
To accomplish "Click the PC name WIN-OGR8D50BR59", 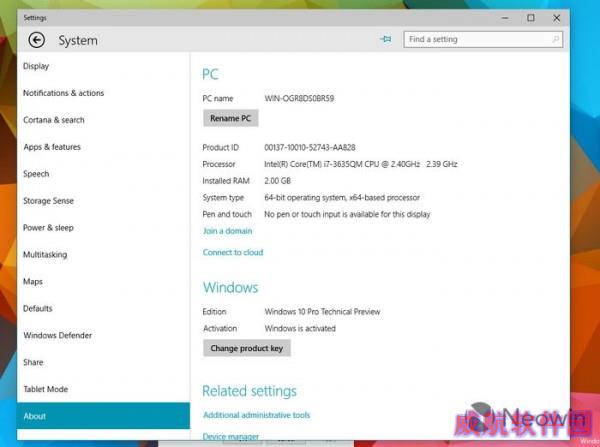I will pos(299,98).
